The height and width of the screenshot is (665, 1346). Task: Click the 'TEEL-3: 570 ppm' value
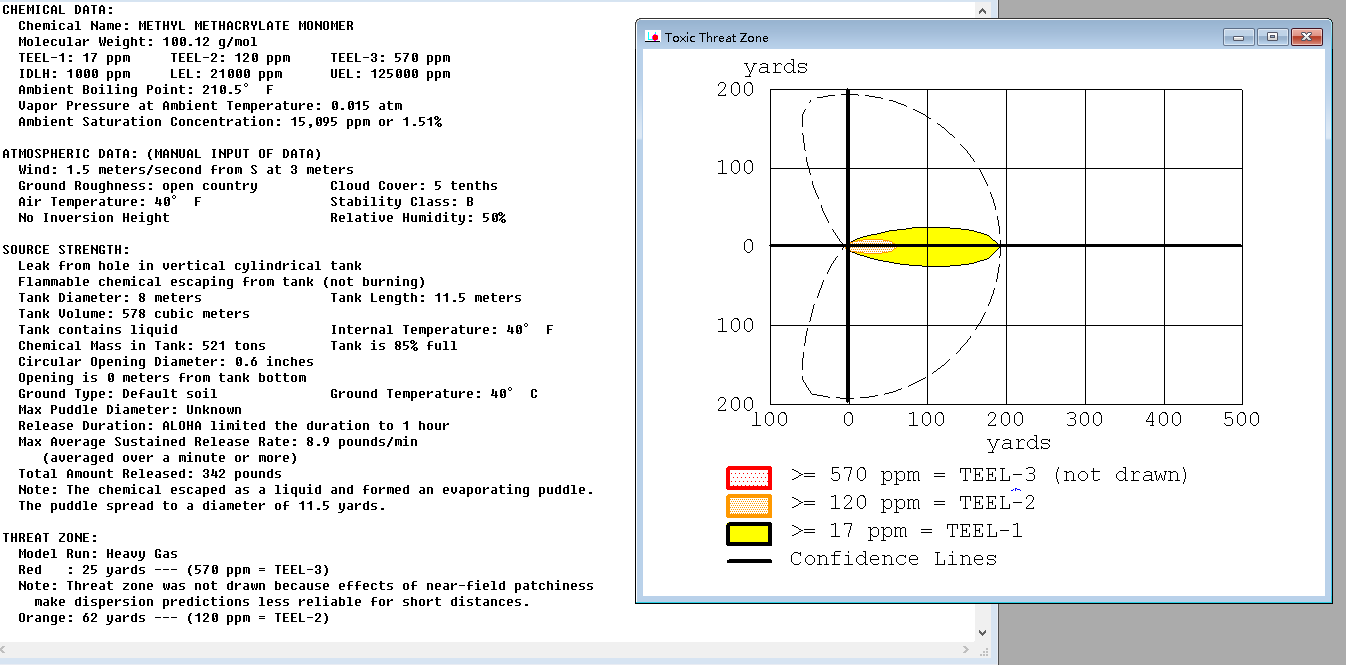[x=390, y=58]
